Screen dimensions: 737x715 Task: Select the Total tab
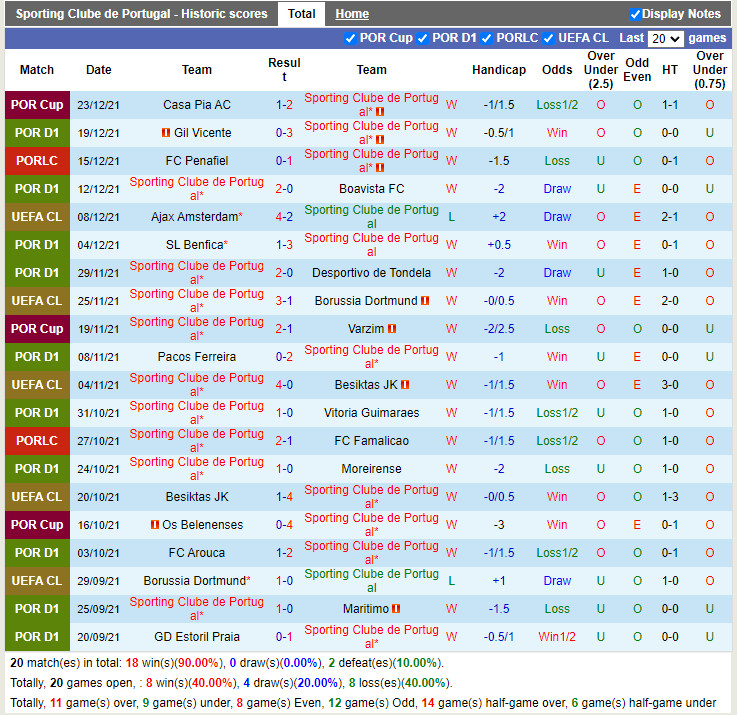pos(301,14)
